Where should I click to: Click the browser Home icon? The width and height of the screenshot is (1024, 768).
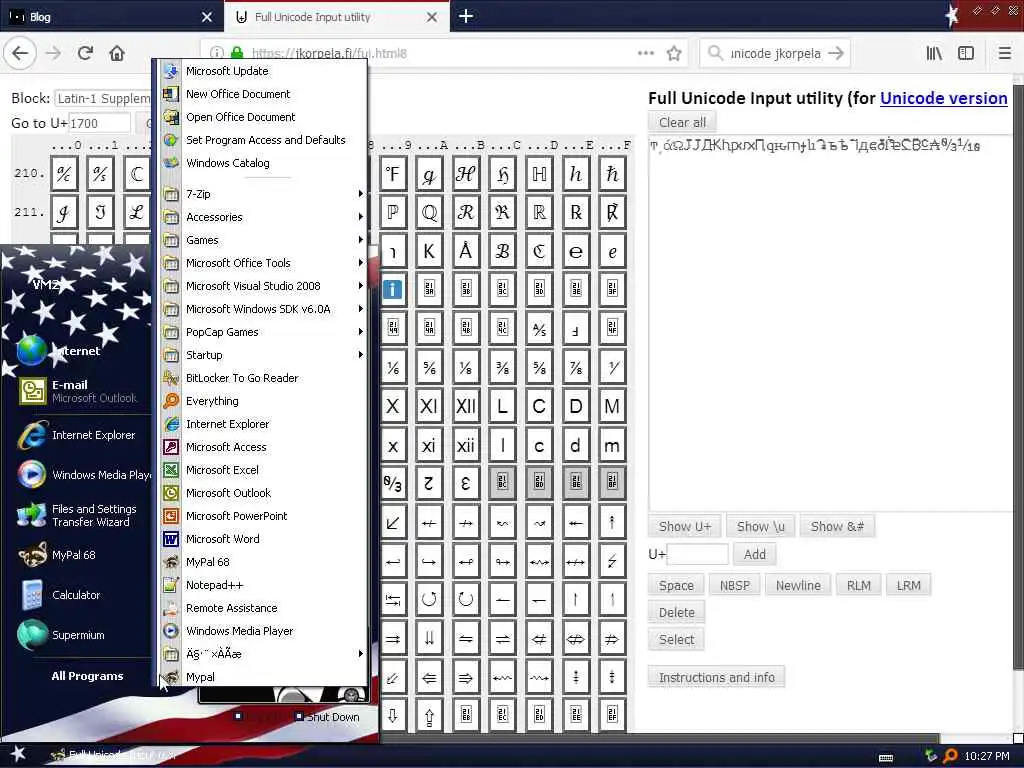pos(117,53)
